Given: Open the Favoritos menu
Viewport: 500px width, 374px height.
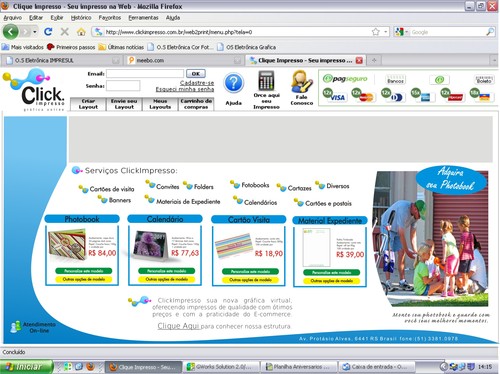Looking at the screenshot, I should click(x=109, y=18).
